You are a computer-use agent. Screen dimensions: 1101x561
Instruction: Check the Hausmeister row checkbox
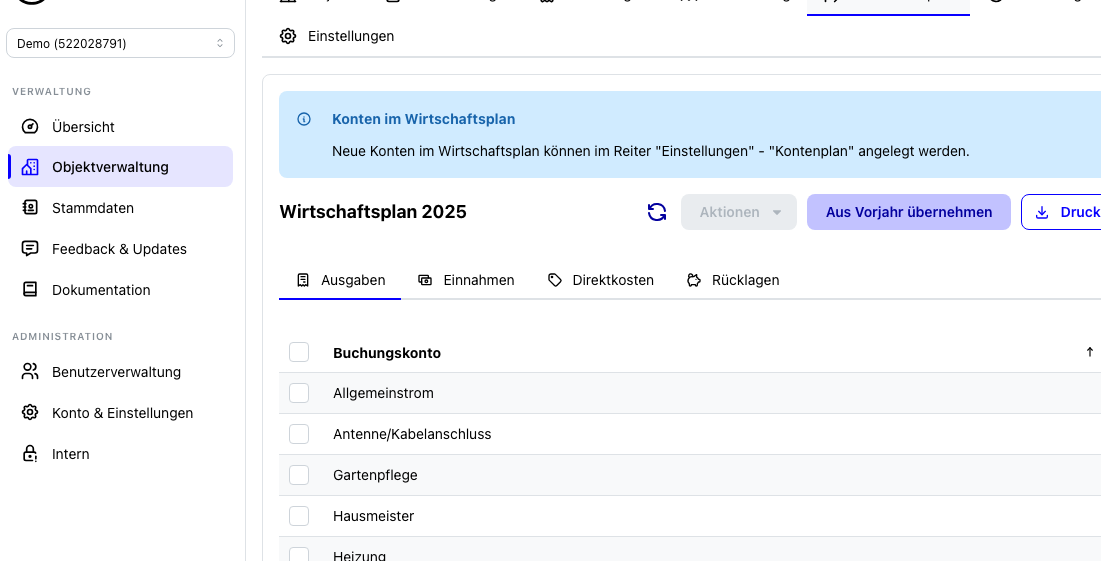pyautogui.click(x=299, y=516)
